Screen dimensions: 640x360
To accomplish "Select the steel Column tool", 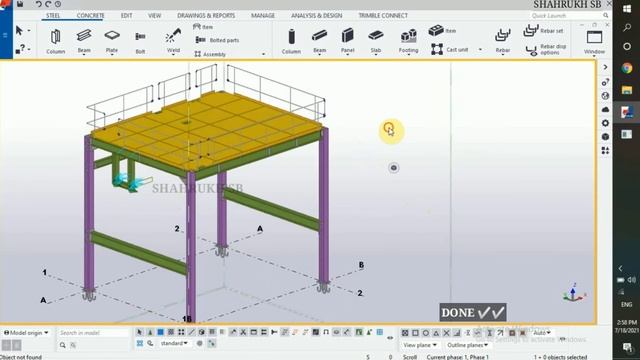I will pyautogui.click(x=56, y=41).
